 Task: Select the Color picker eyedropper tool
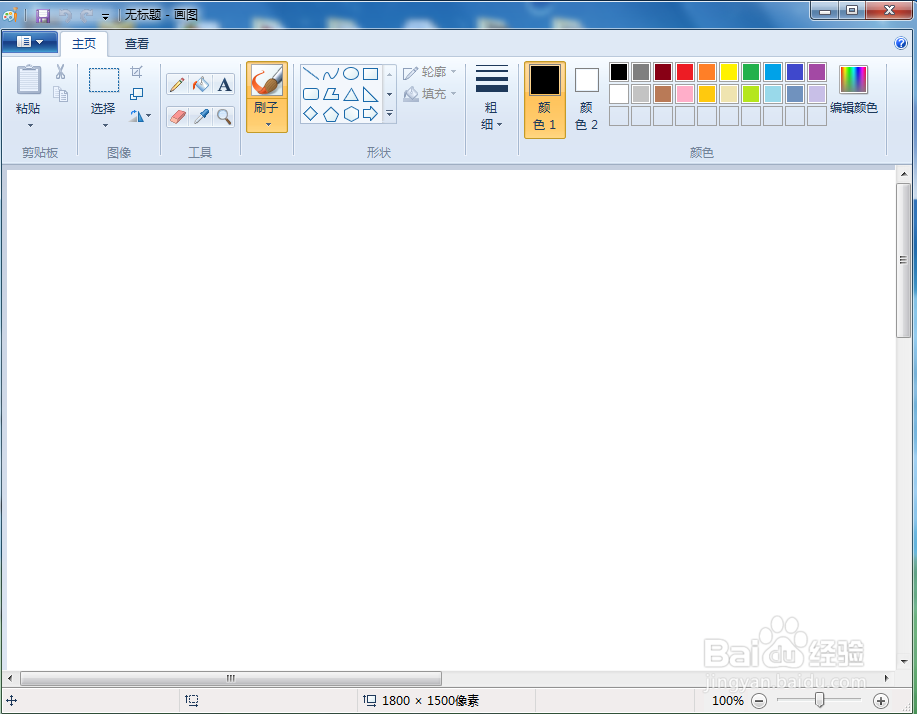coord(201,117)
